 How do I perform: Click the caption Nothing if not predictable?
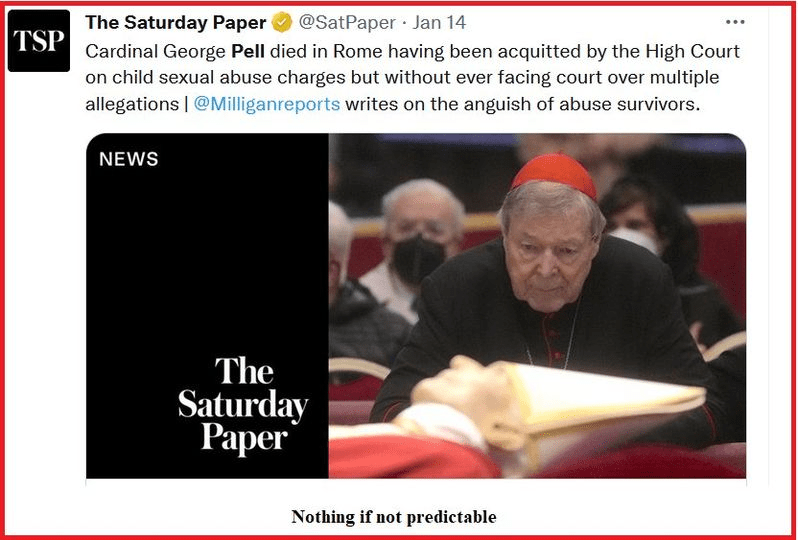coord(393,517)
